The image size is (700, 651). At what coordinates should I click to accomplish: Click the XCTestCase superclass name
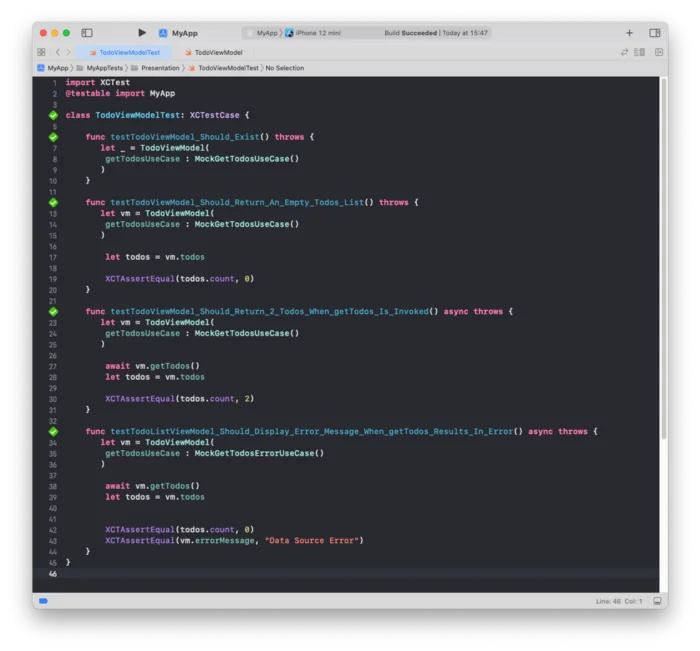214,115
